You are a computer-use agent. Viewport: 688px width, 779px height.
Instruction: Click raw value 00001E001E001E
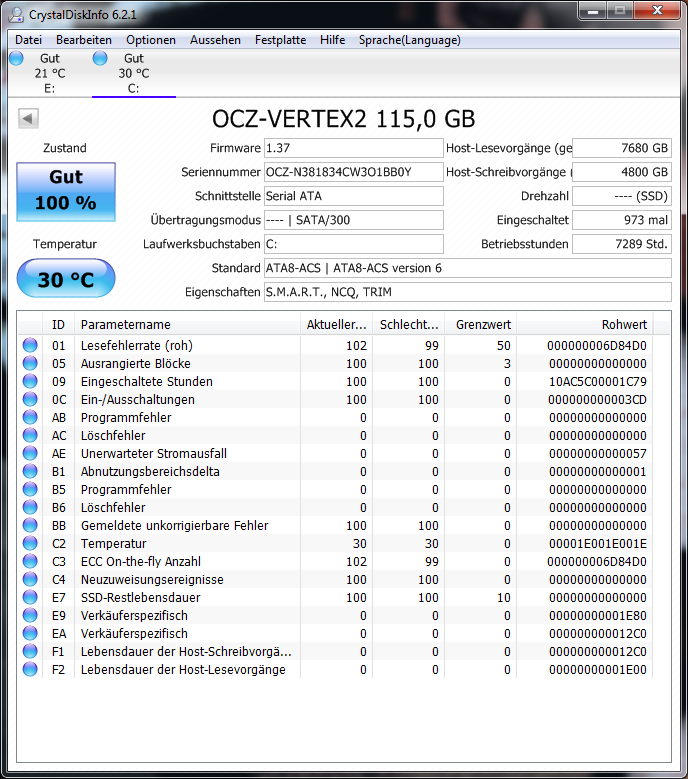(x=598, y=544)
